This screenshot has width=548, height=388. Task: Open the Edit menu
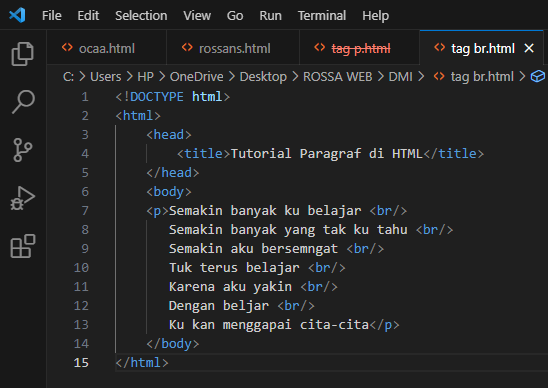click(88, 15)
